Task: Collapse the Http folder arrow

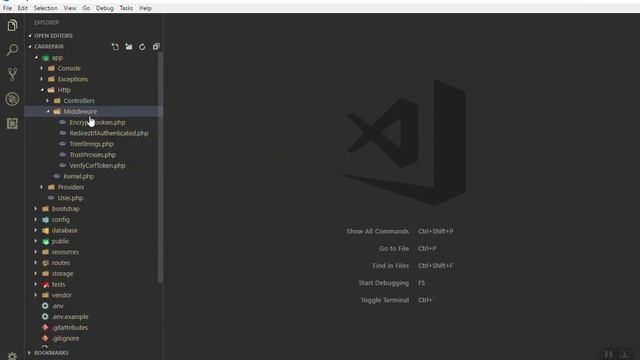Action: click(x=42, y=90)
